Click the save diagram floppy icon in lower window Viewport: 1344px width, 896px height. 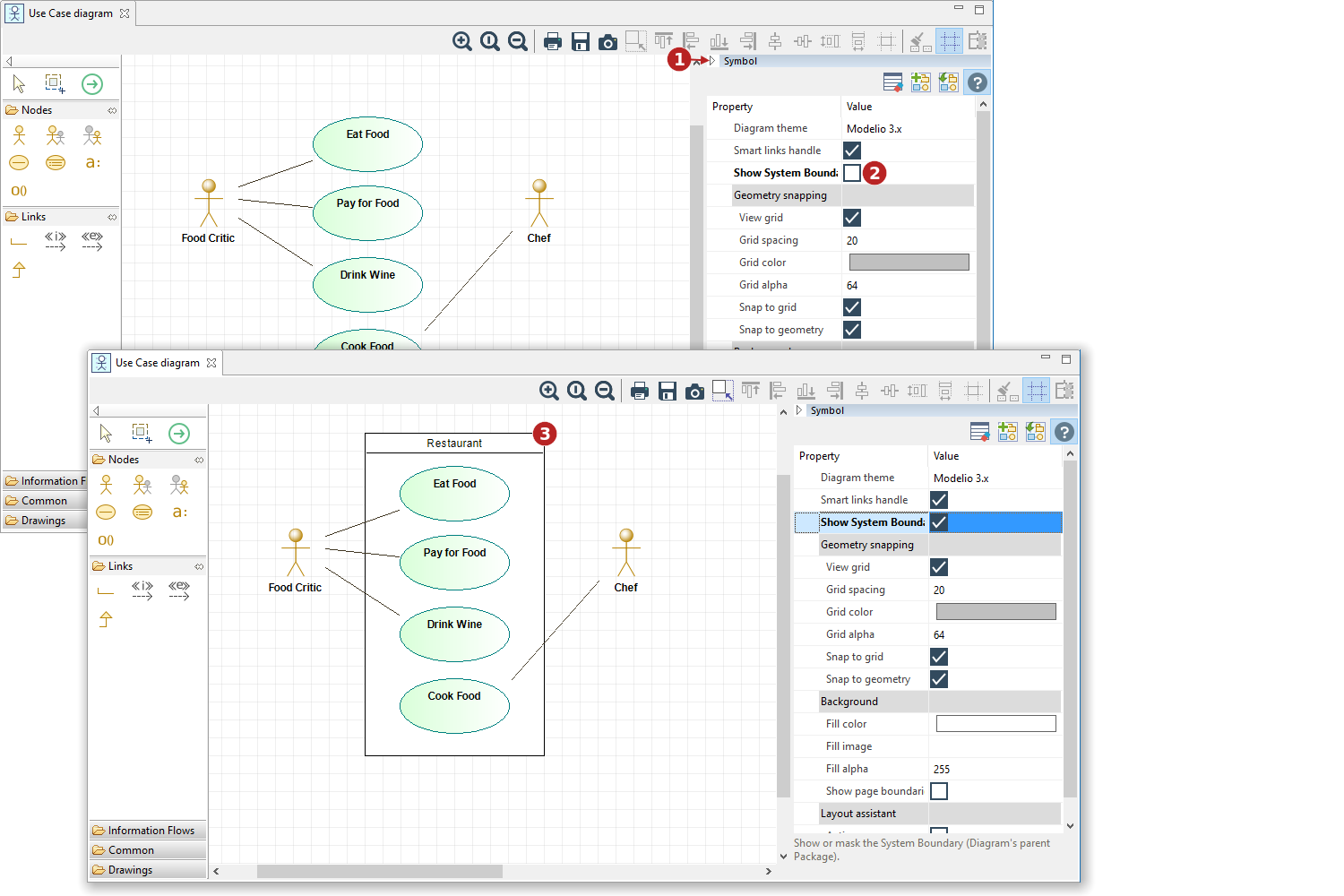pos(668,391)
